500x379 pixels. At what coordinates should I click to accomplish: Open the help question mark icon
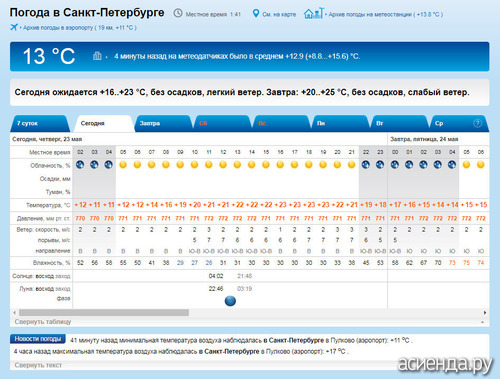tap(477, 123)
